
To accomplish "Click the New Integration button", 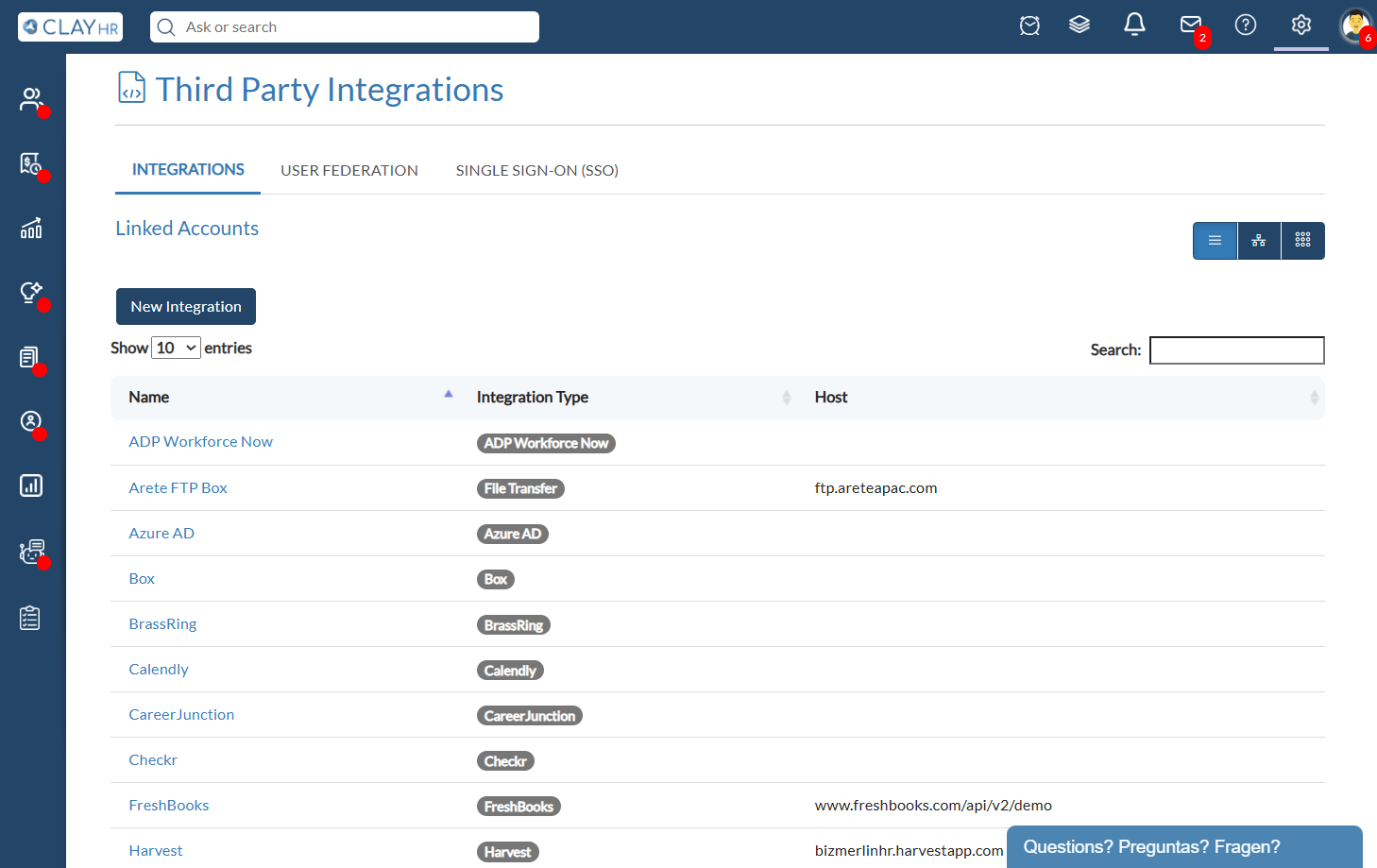I will [x=186, y=307].
